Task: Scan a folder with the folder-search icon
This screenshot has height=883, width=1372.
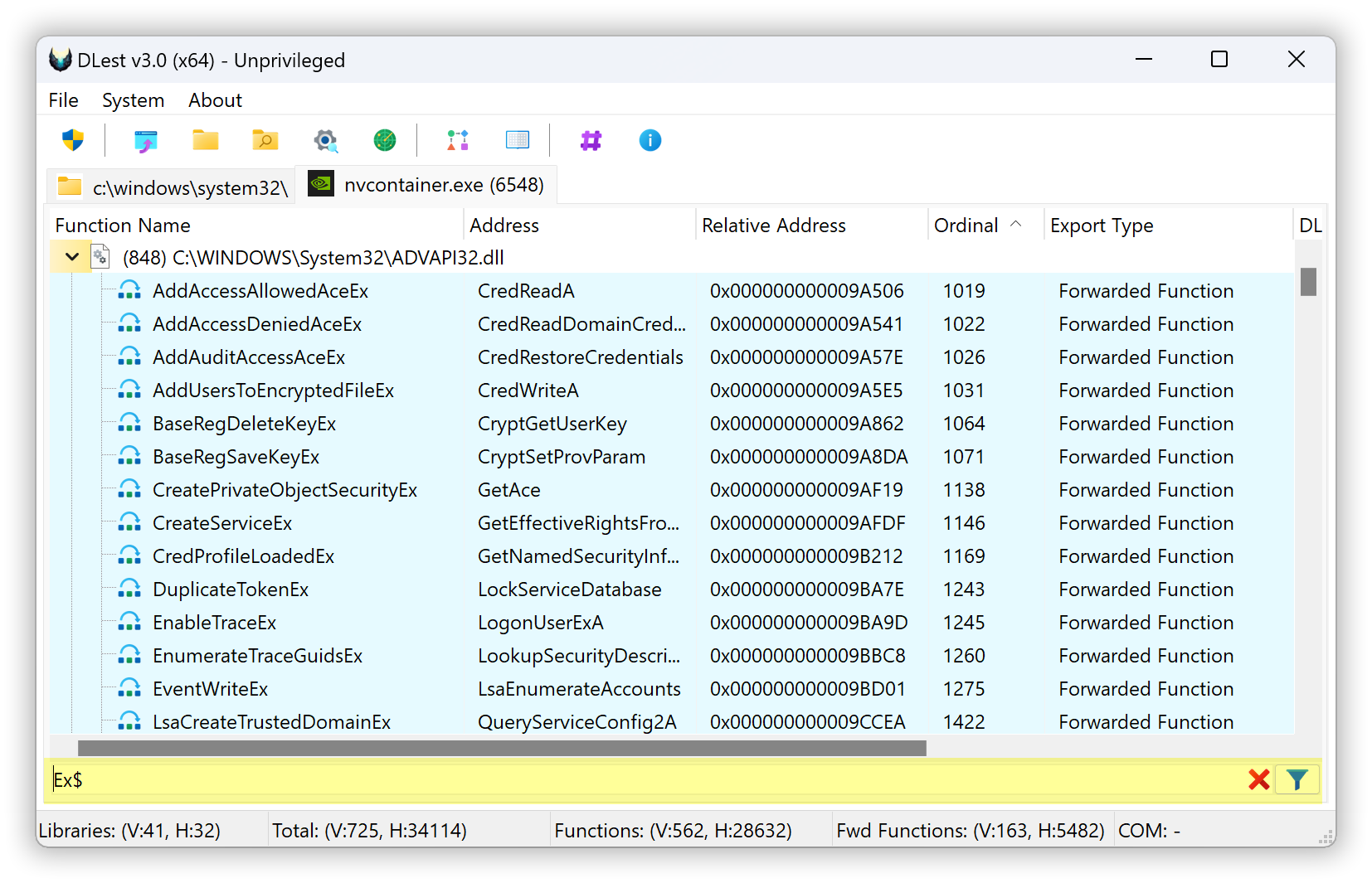Action: coord(265,140)
